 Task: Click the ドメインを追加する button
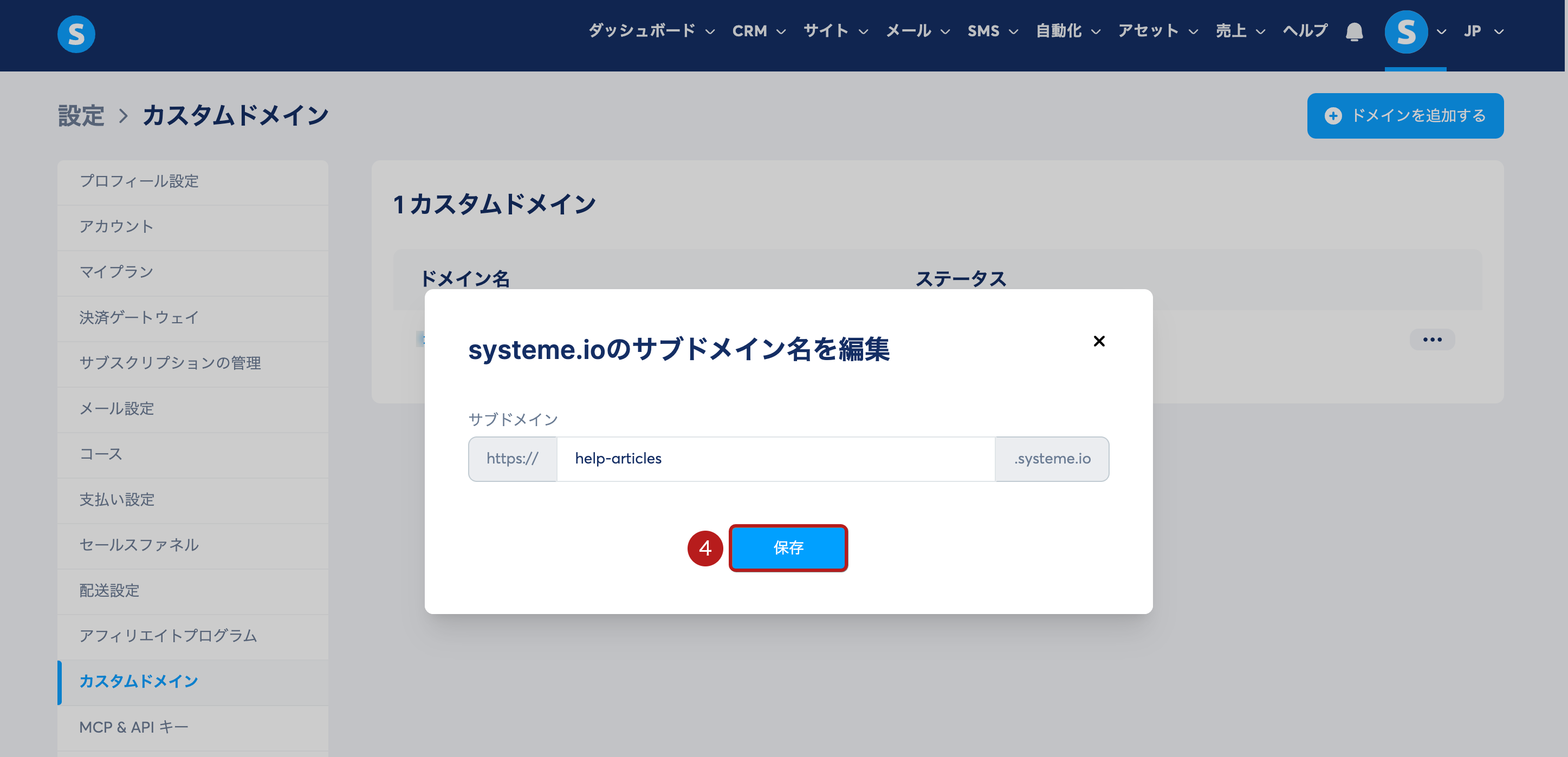coord(1405,116)
